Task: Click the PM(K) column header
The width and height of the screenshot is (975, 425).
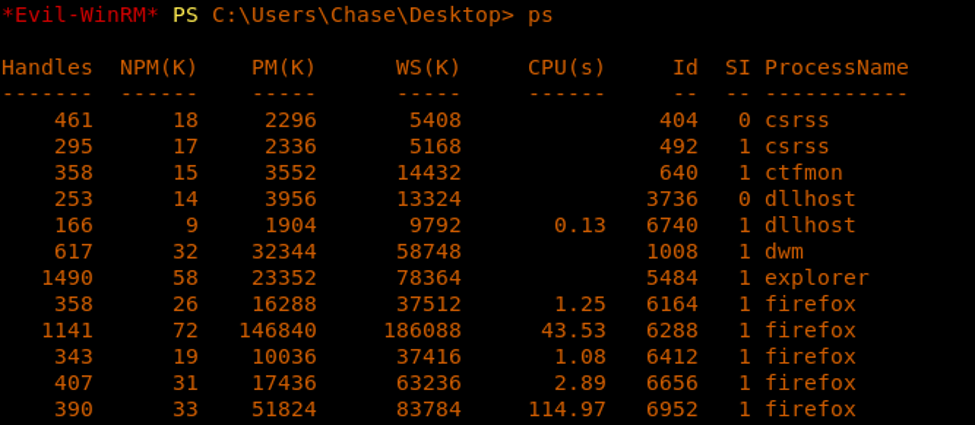Action: pos(283,68)
